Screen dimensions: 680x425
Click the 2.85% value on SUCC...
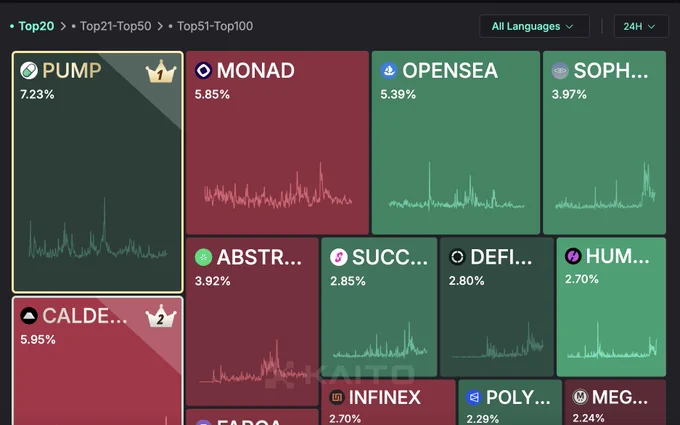348,281
